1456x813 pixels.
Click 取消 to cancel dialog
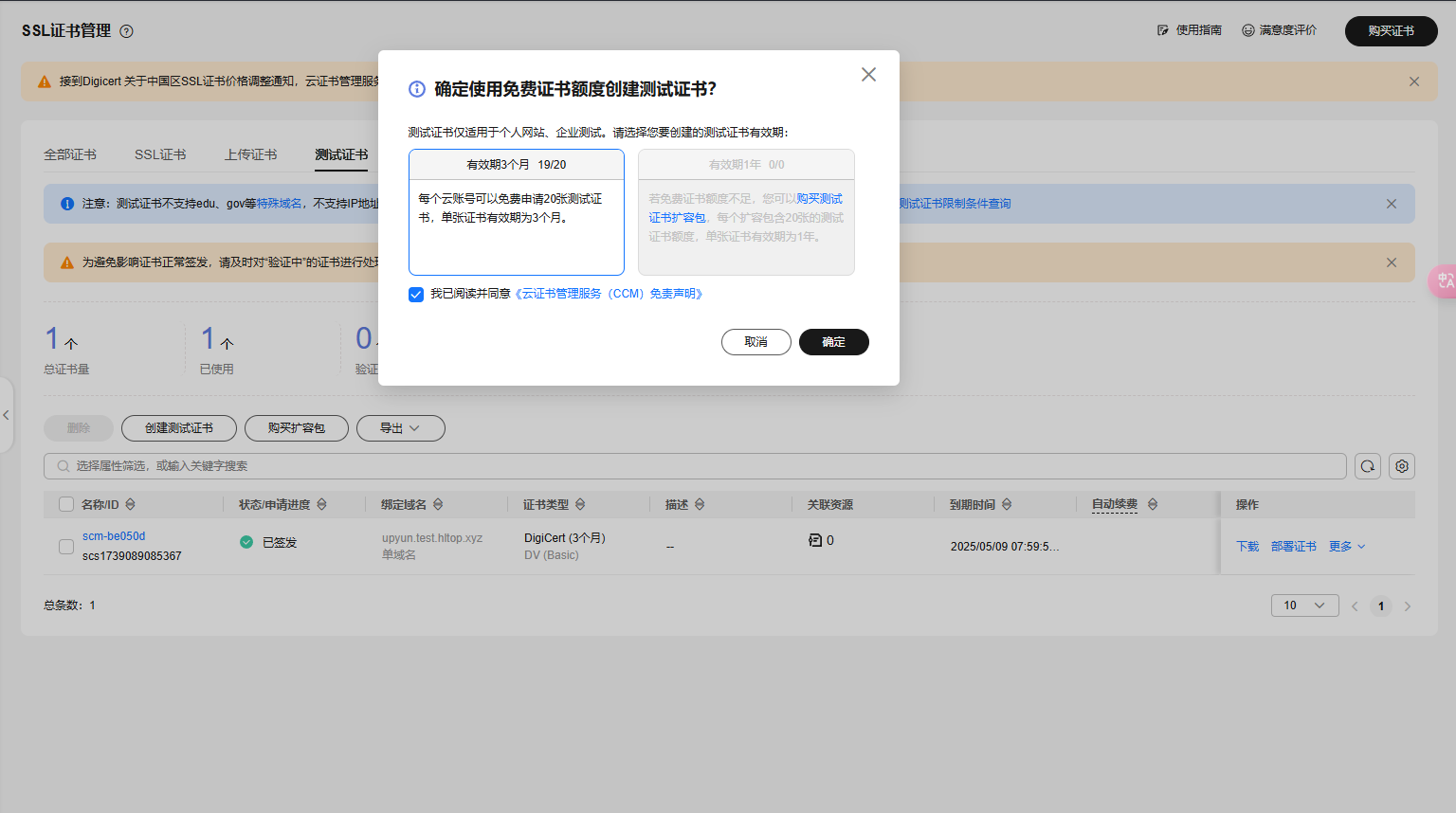coord(756,342)
